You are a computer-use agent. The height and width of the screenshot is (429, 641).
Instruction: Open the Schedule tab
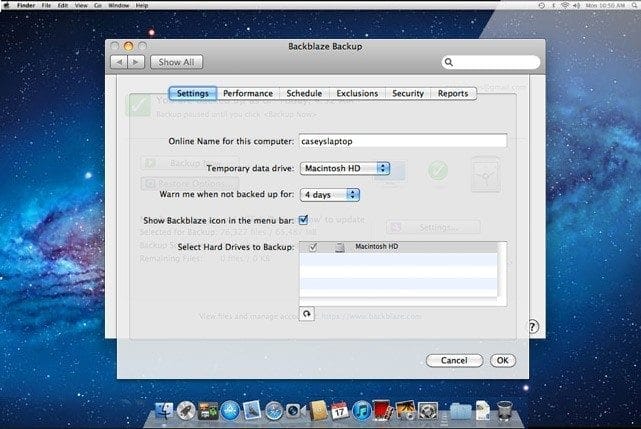[304, 93]
